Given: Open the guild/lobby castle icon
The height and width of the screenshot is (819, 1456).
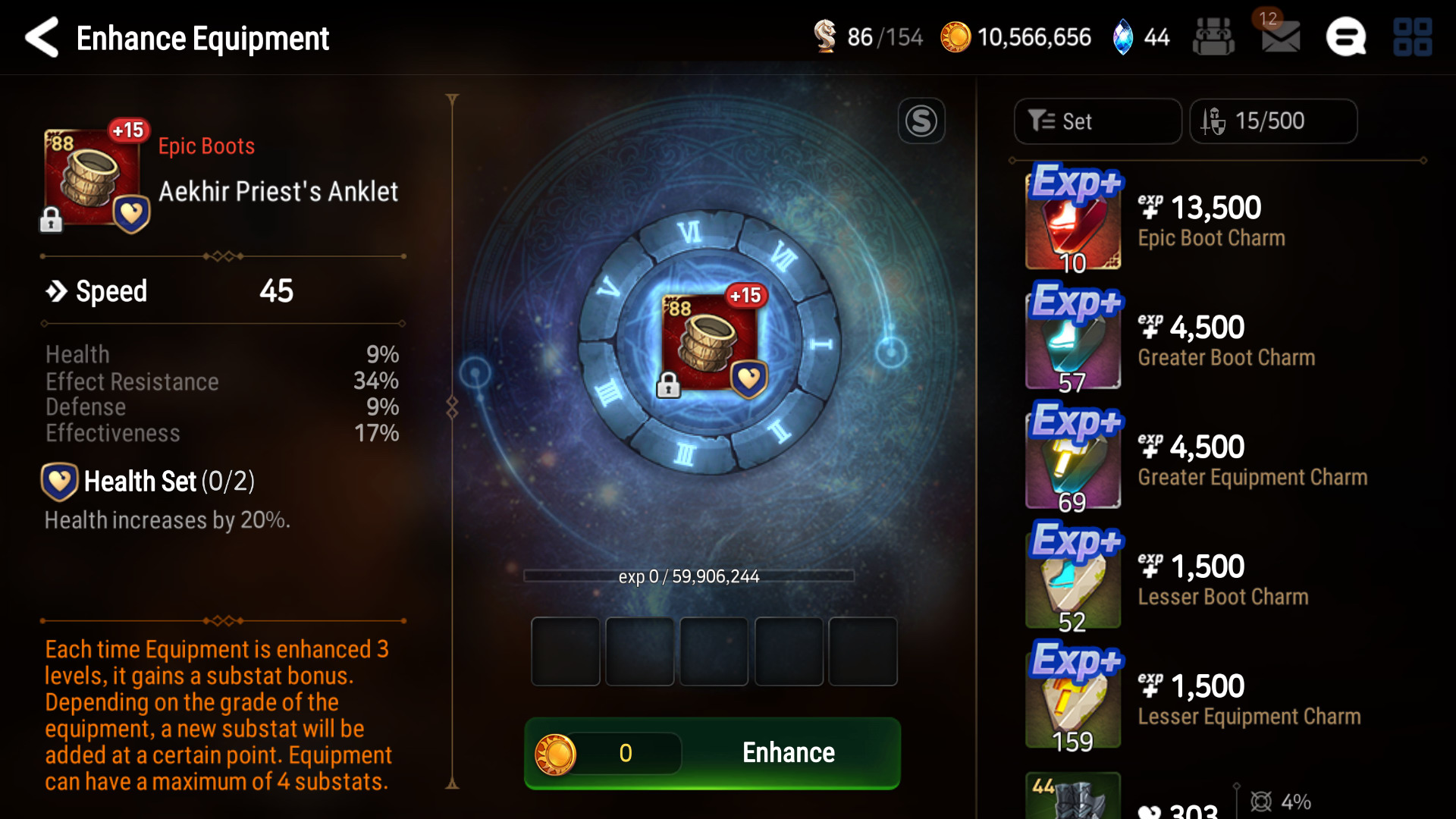Looking at the screenshot, I should [x=1213, y=36].
